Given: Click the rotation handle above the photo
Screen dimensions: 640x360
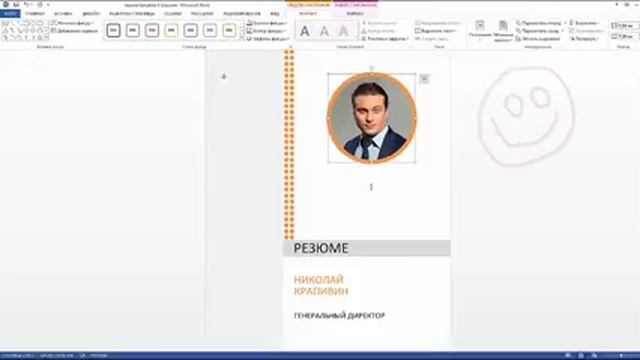Looking at the screenshot, I should point(371,68).
